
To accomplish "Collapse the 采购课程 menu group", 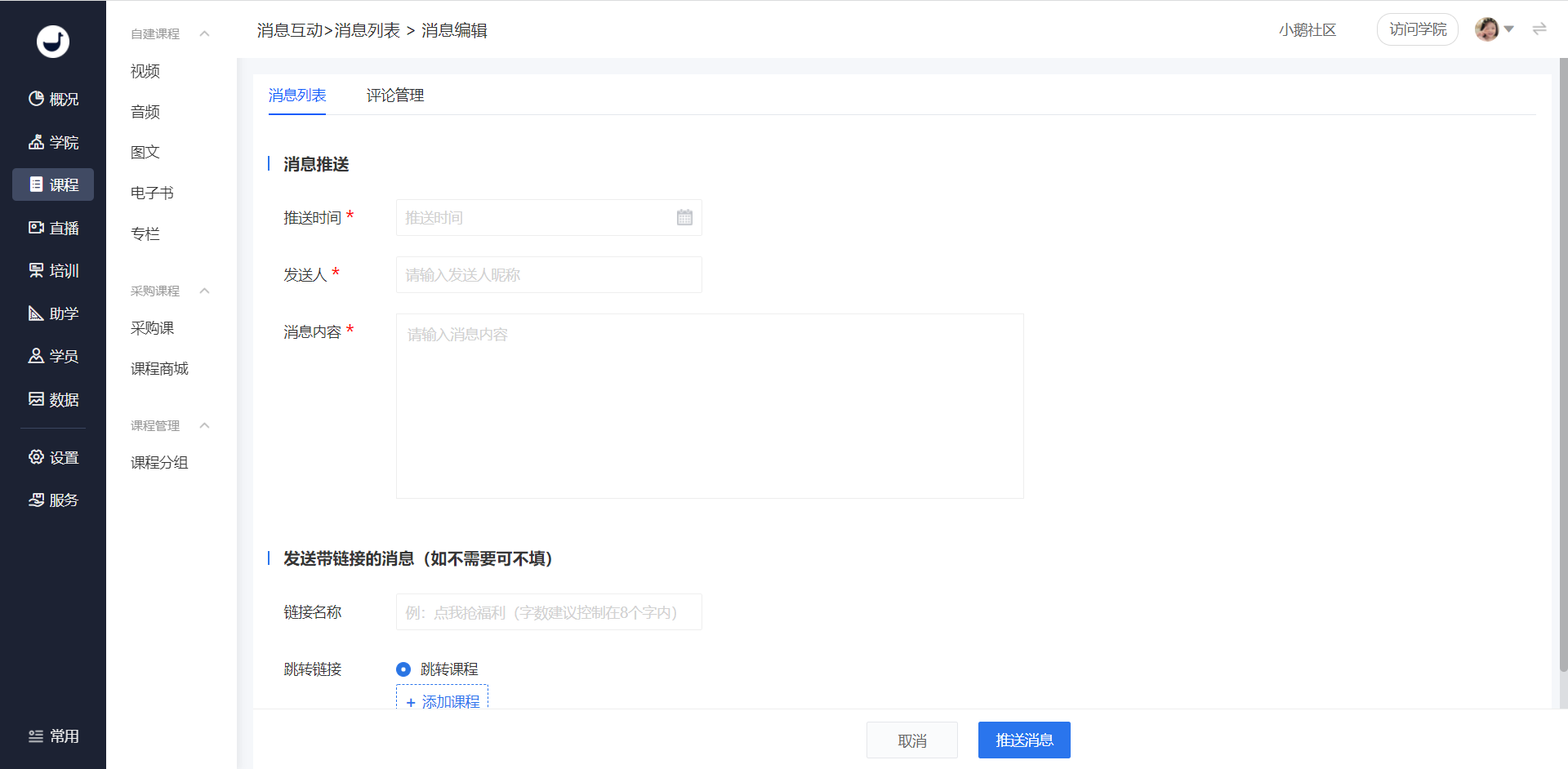I will (204, 291).
